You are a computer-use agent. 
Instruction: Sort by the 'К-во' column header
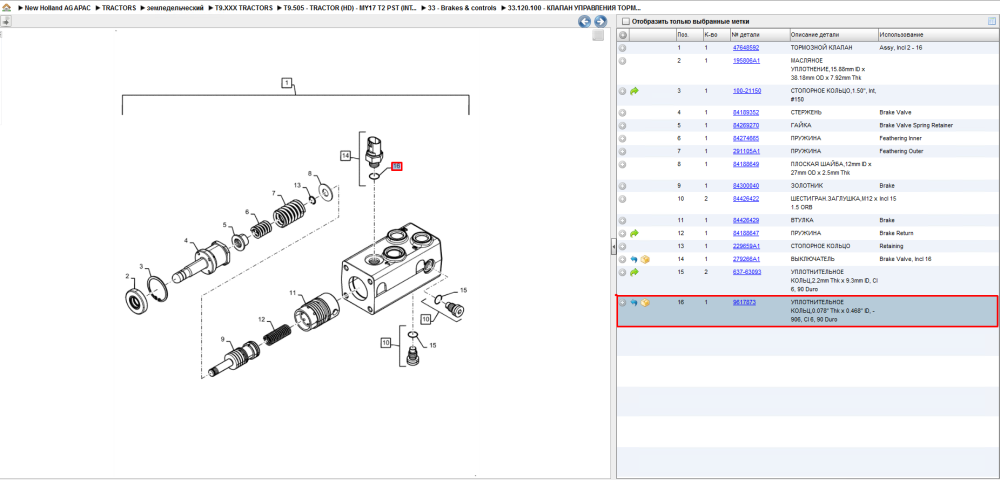point(716,34)
